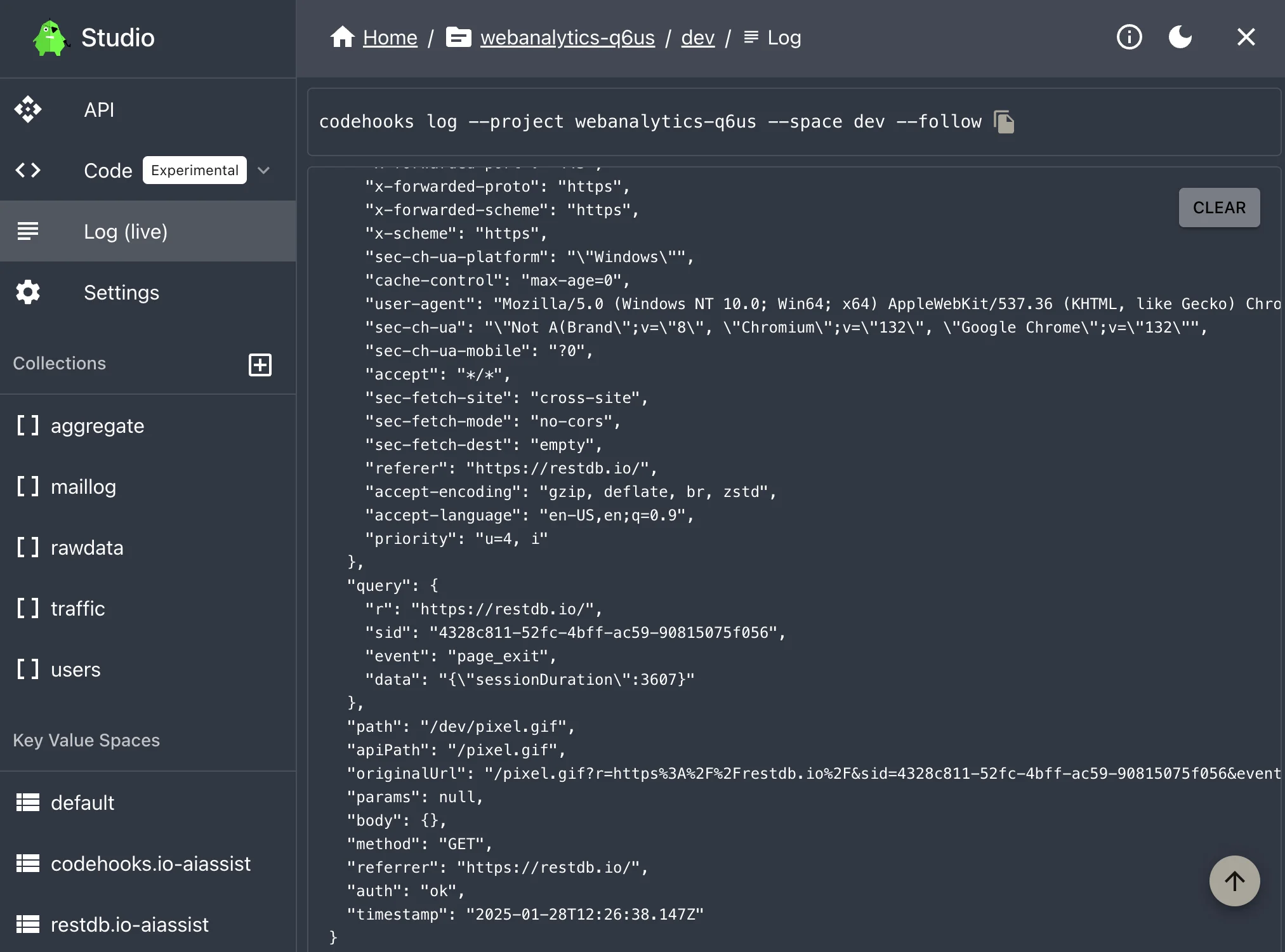Open the traffic collection
The width and height of the screenshot is (1285, 952).
click(x=148, y=608)
